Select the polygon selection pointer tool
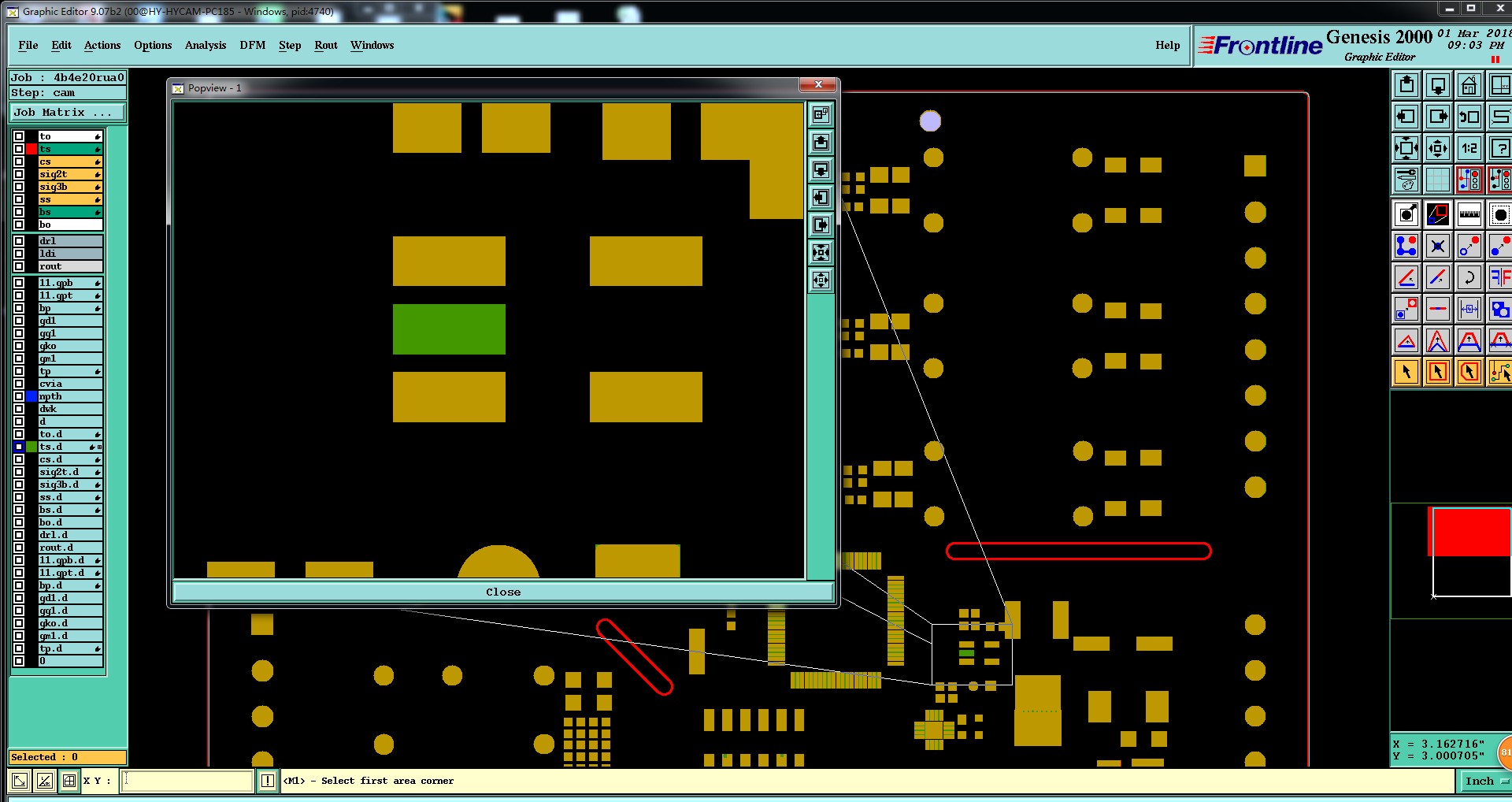The height and width of the screenshot is (802, 1512). pyautogui.click(x=1469, y=372)
